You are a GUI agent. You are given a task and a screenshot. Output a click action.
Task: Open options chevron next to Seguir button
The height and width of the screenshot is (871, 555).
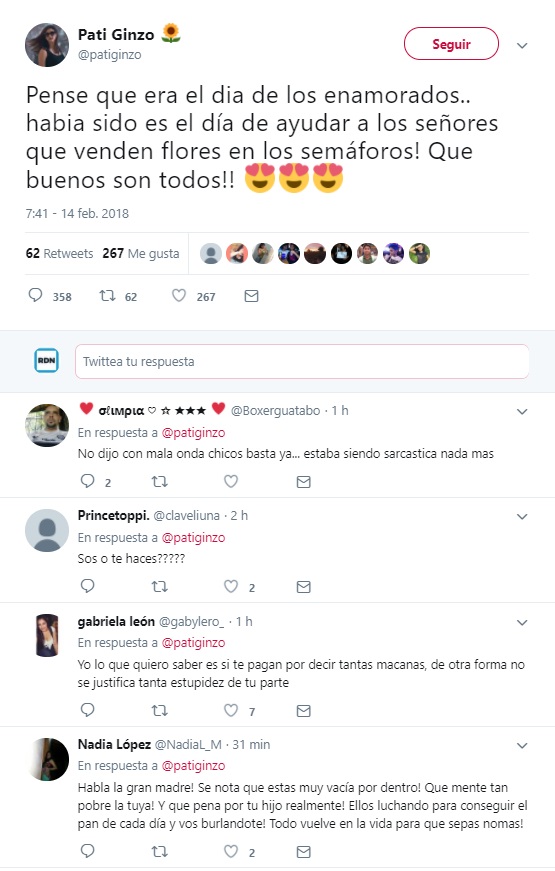[522, 45]
